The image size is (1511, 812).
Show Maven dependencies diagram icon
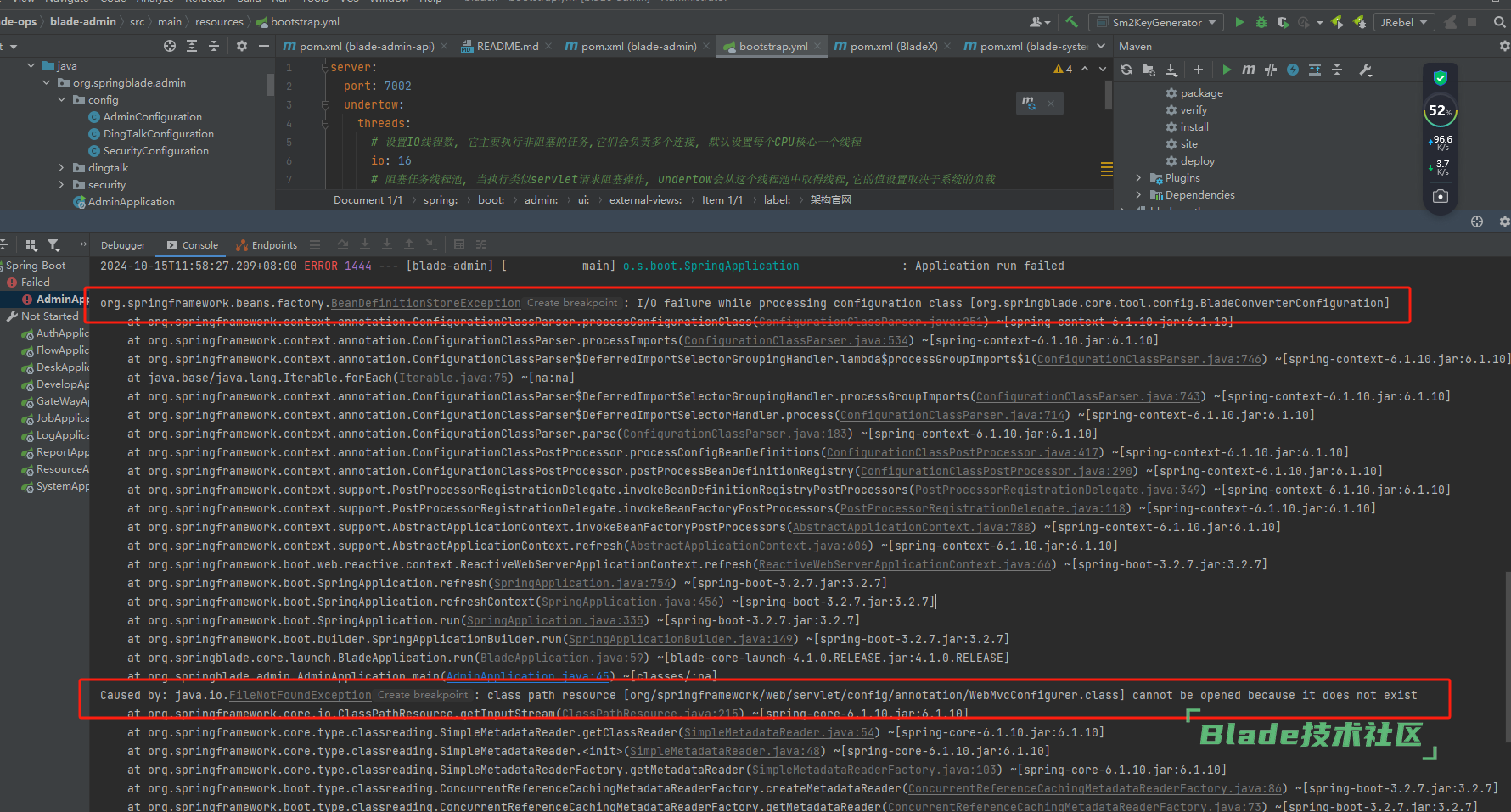pos(1315,70)
